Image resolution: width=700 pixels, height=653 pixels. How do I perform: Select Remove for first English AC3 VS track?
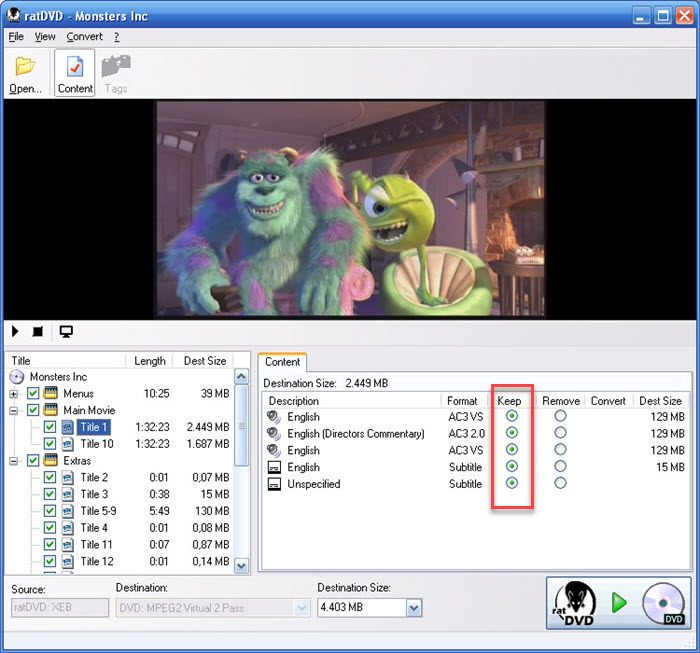[560, 416]
